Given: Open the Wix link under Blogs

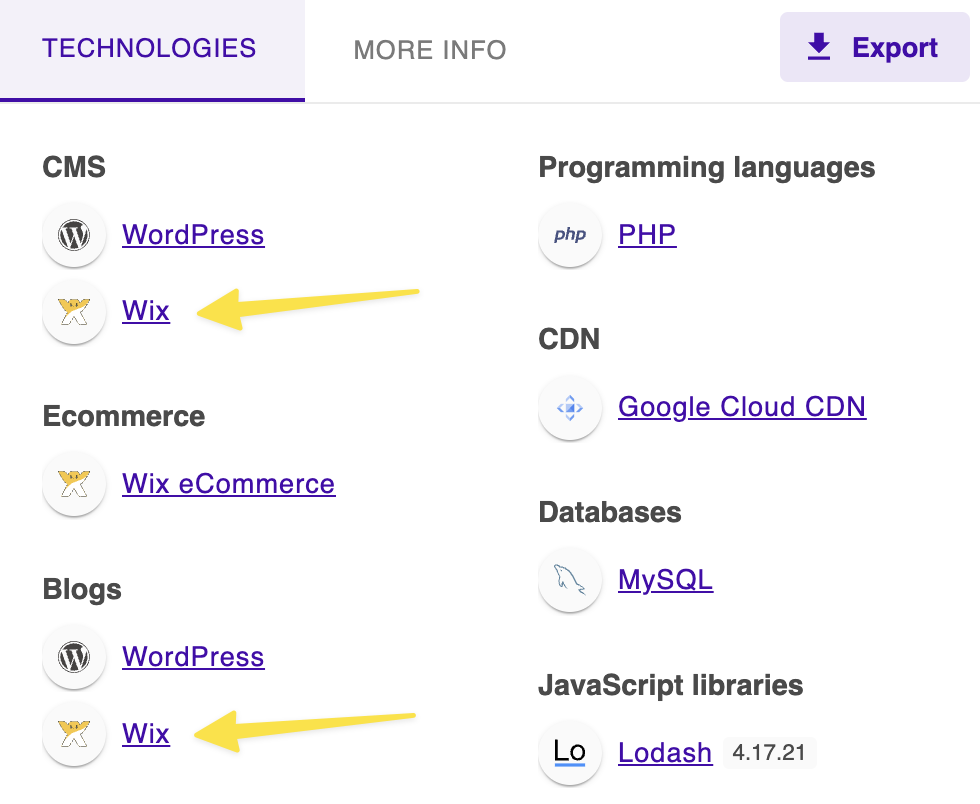Looking at the screenshot, I should point(146,734).
